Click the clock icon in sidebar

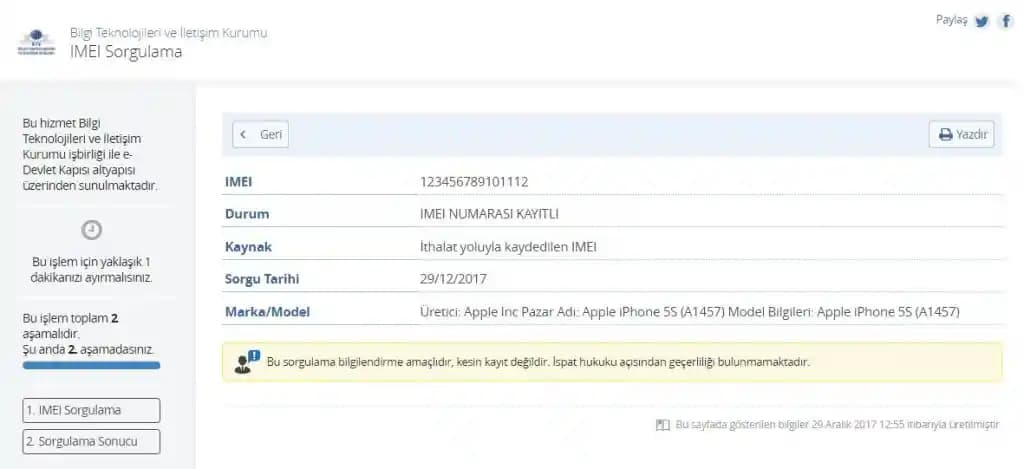coord(91,230)
